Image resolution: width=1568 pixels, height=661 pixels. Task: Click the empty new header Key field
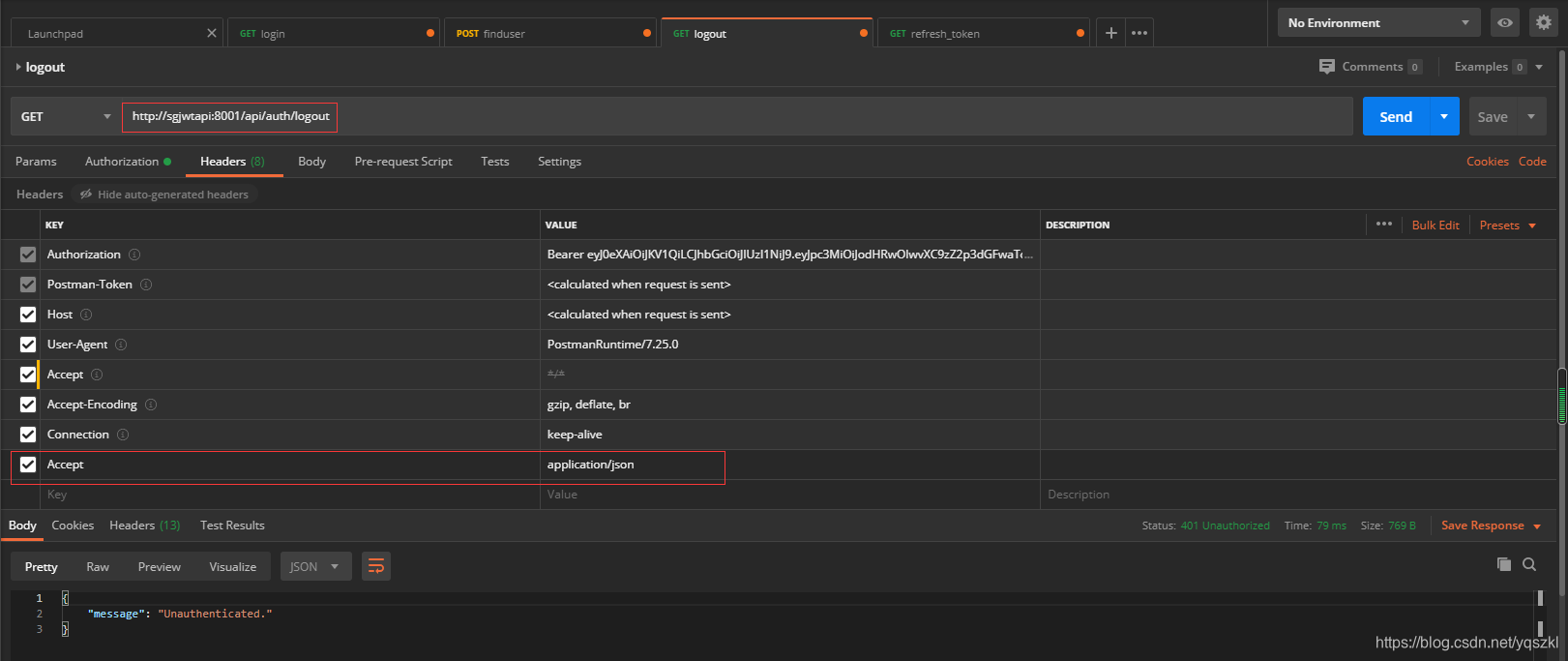pyautogui.click(x=289, y=495)
